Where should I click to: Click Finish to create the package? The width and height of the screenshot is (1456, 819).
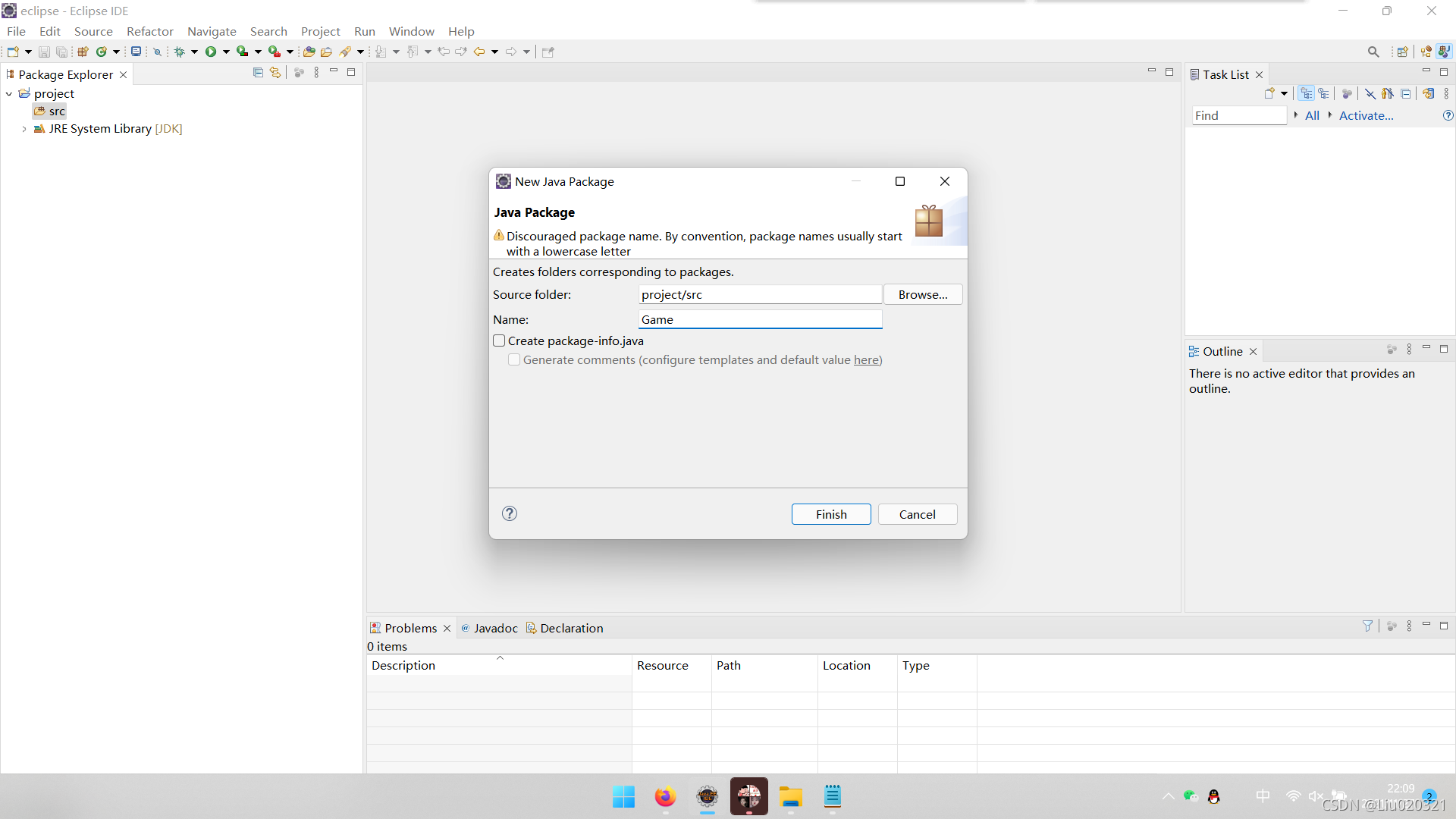pos(831,514)
